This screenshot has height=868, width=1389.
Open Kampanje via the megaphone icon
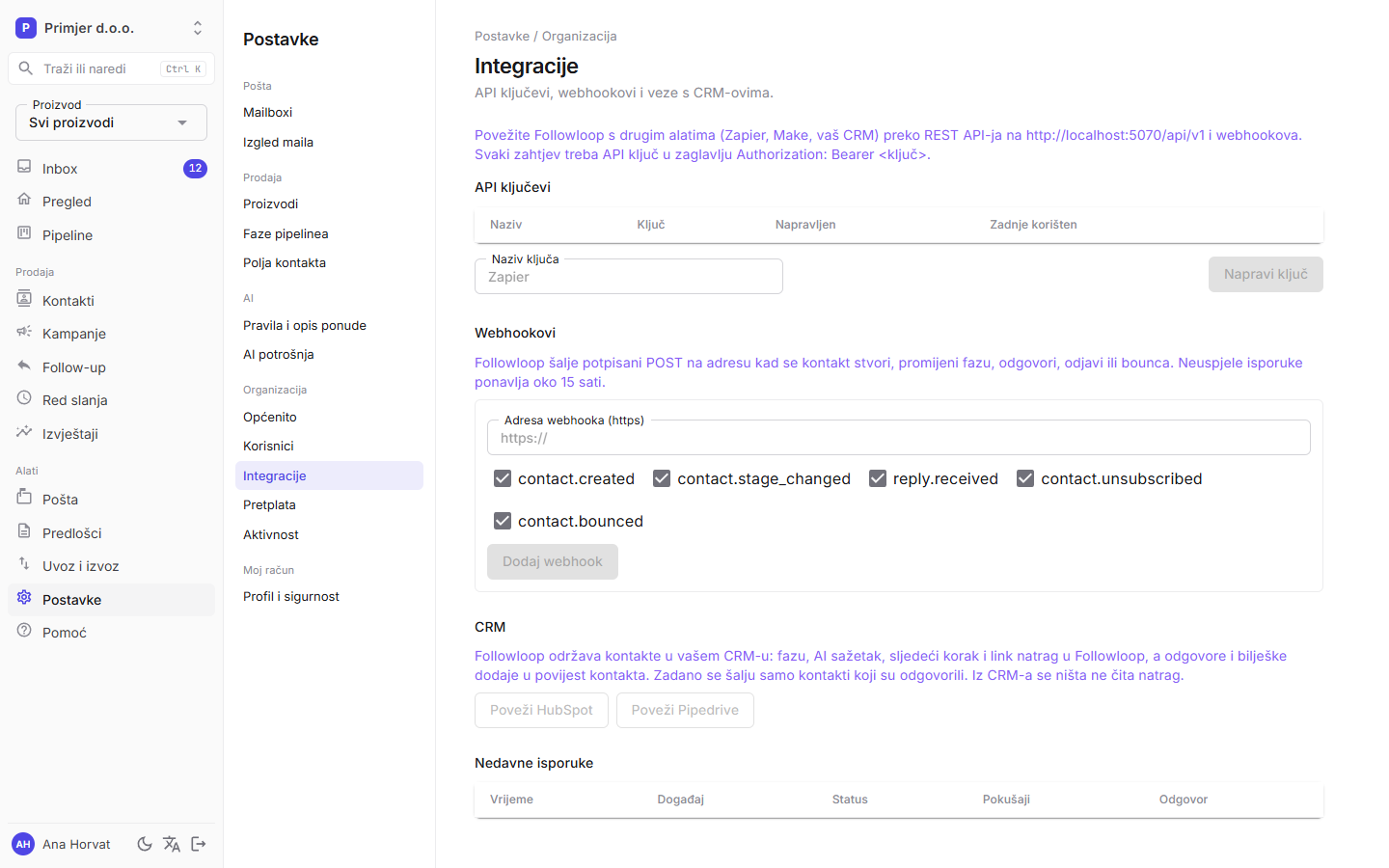click(24, 332)
